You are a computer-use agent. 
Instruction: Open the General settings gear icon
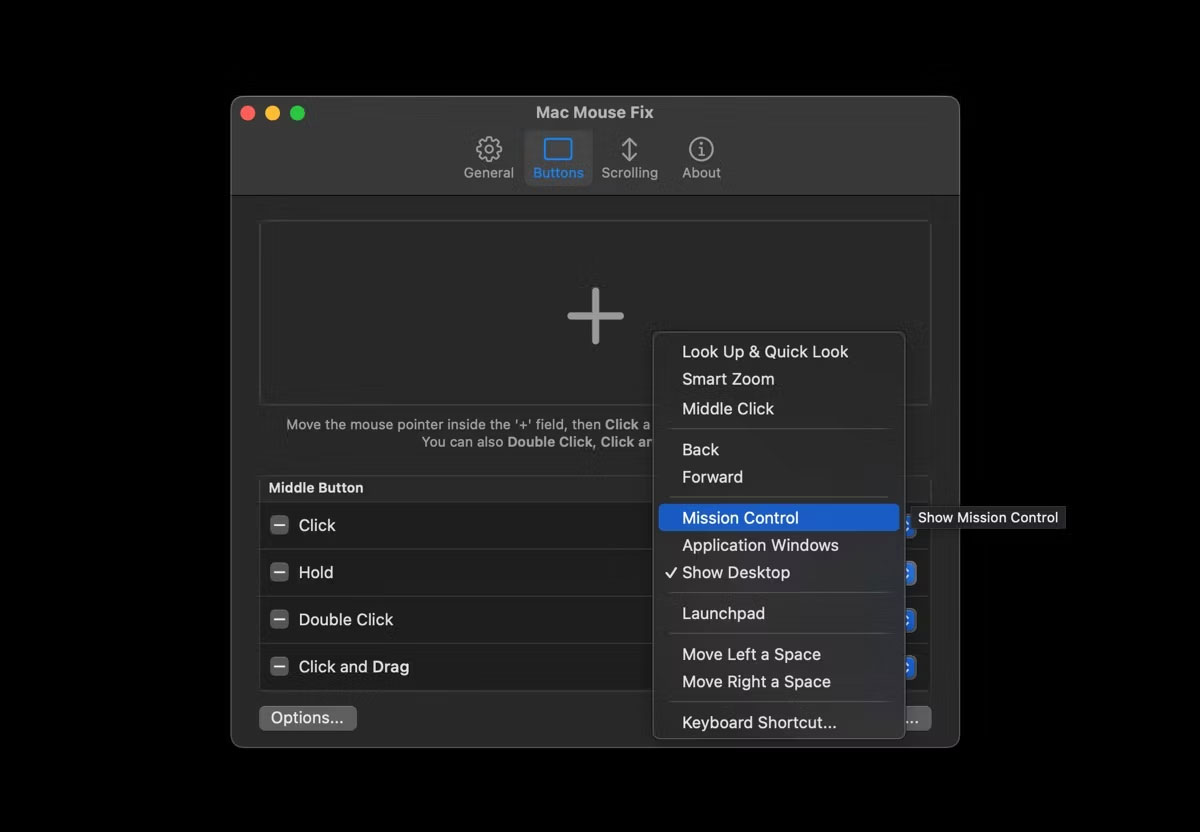[488, 155]
